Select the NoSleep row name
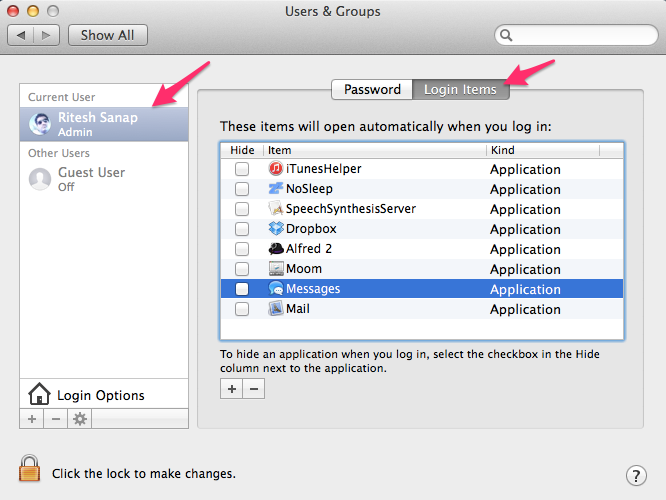The height and width of the screenshot is (500, 666). coord(309,189)
